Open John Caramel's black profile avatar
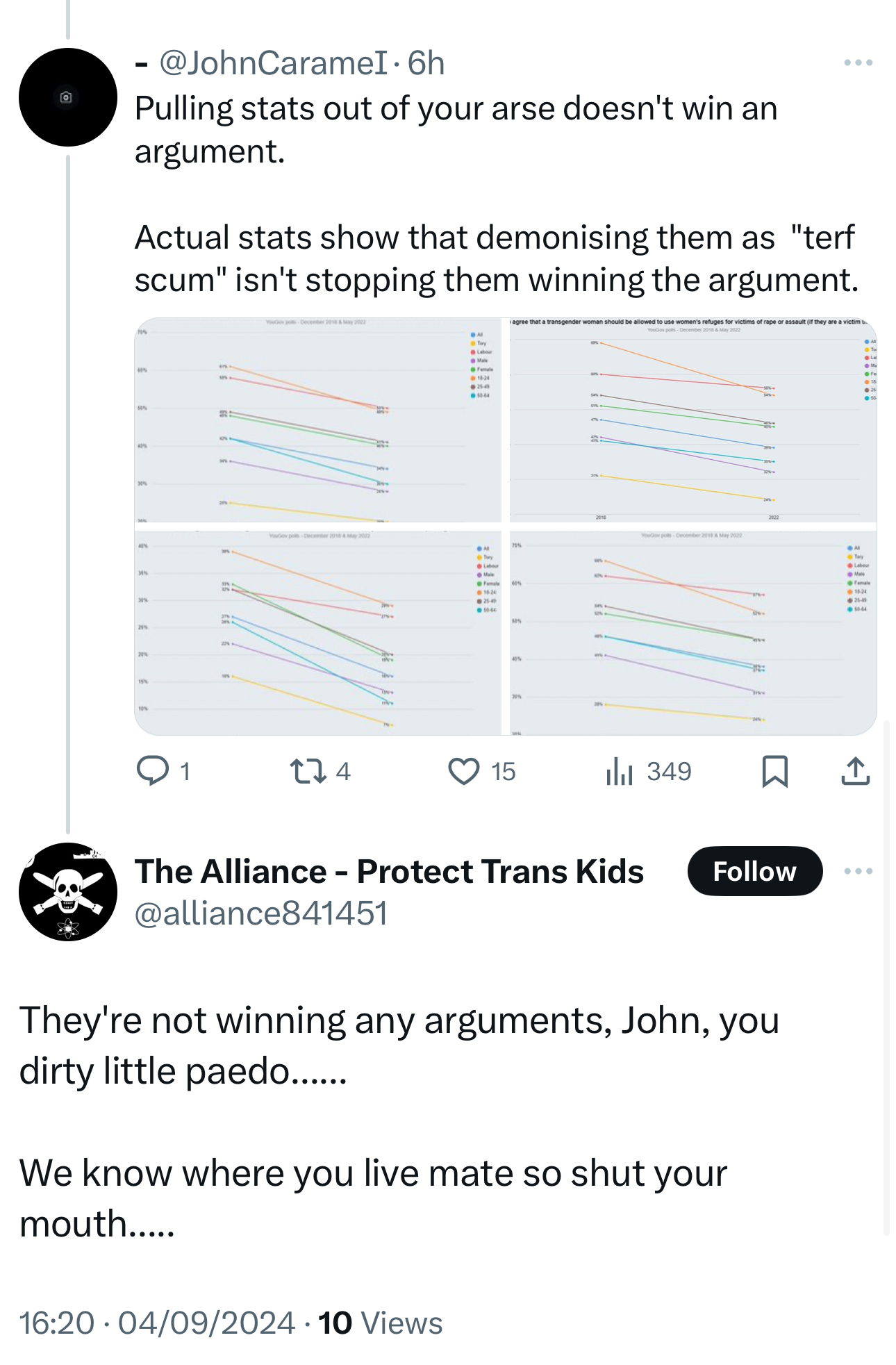896x1365 pixels. (x=67, y=97)
